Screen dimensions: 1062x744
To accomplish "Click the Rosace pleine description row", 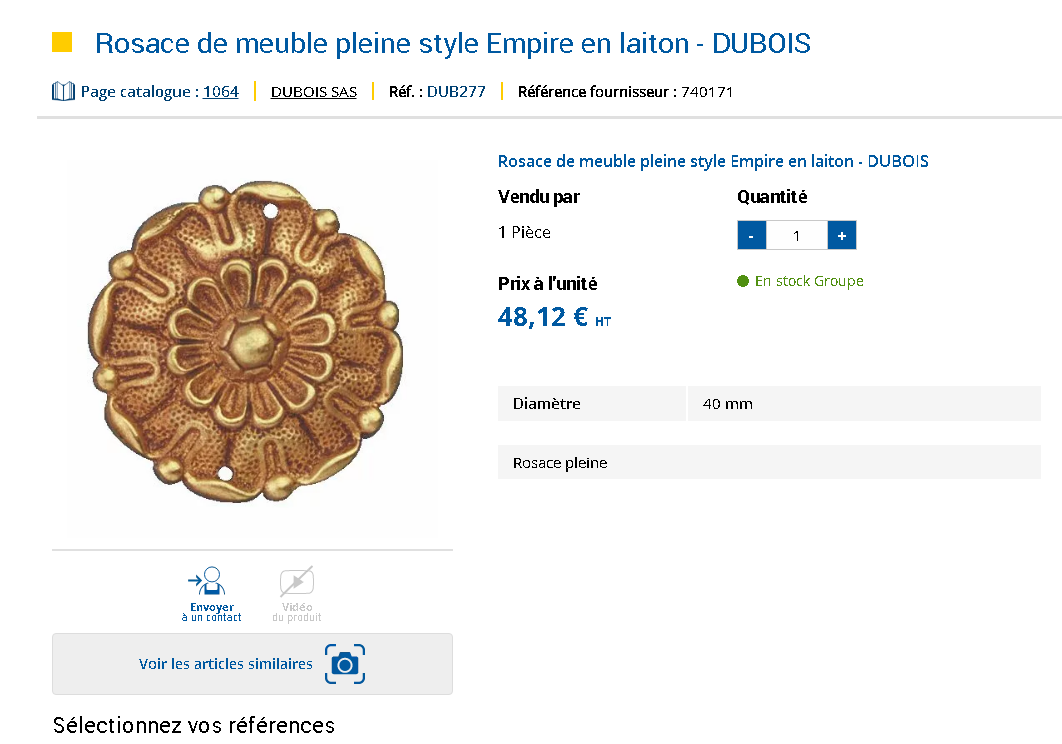I will pos(769,462).
